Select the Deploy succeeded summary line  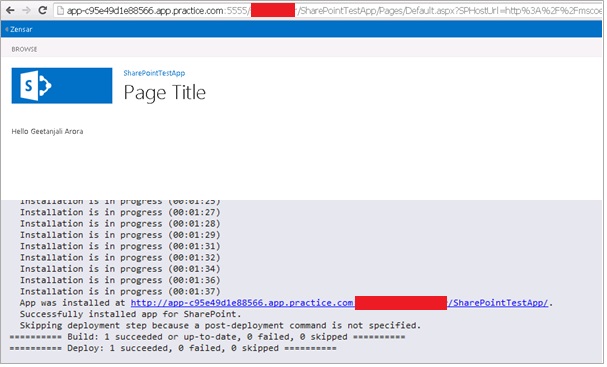click(x=173, y=348)
